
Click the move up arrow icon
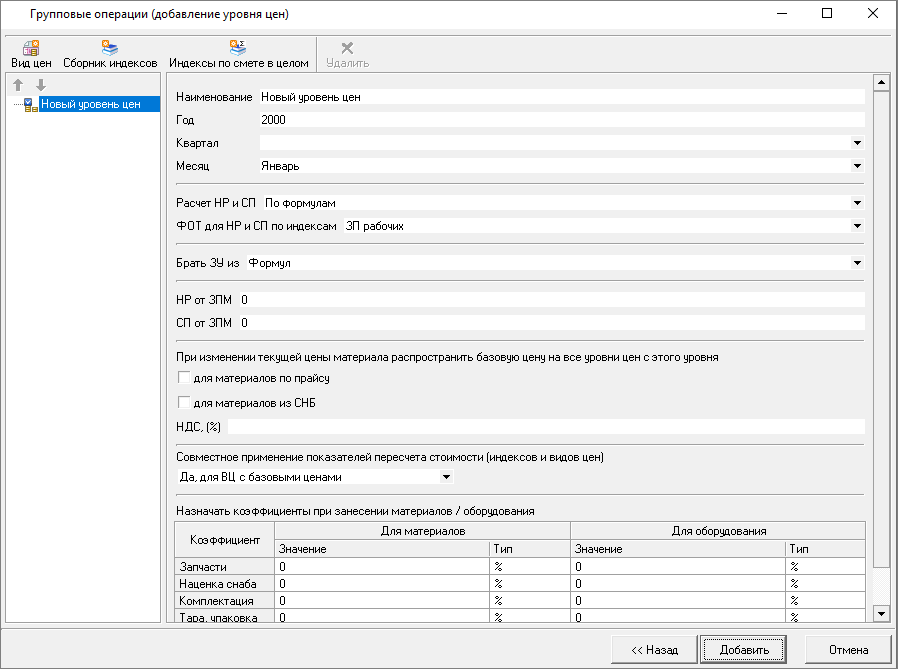click(18, 85)
